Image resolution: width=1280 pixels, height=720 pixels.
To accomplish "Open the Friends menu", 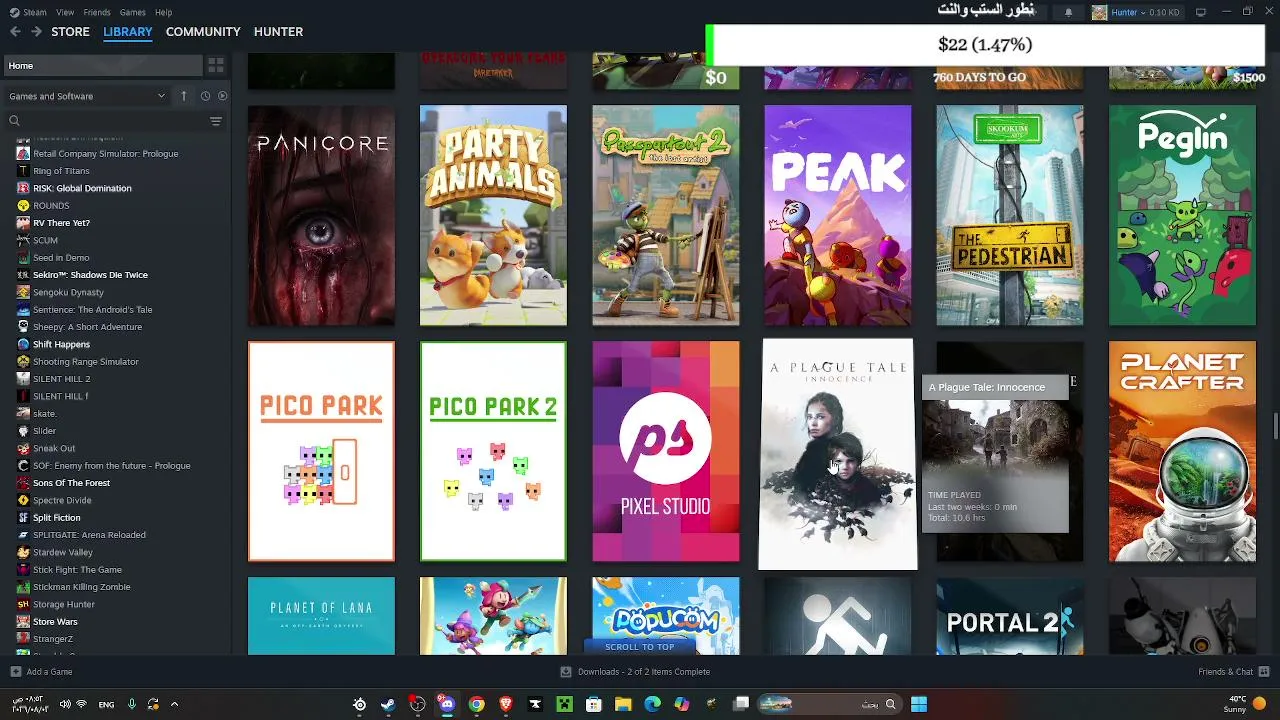I will click(97, 12).
